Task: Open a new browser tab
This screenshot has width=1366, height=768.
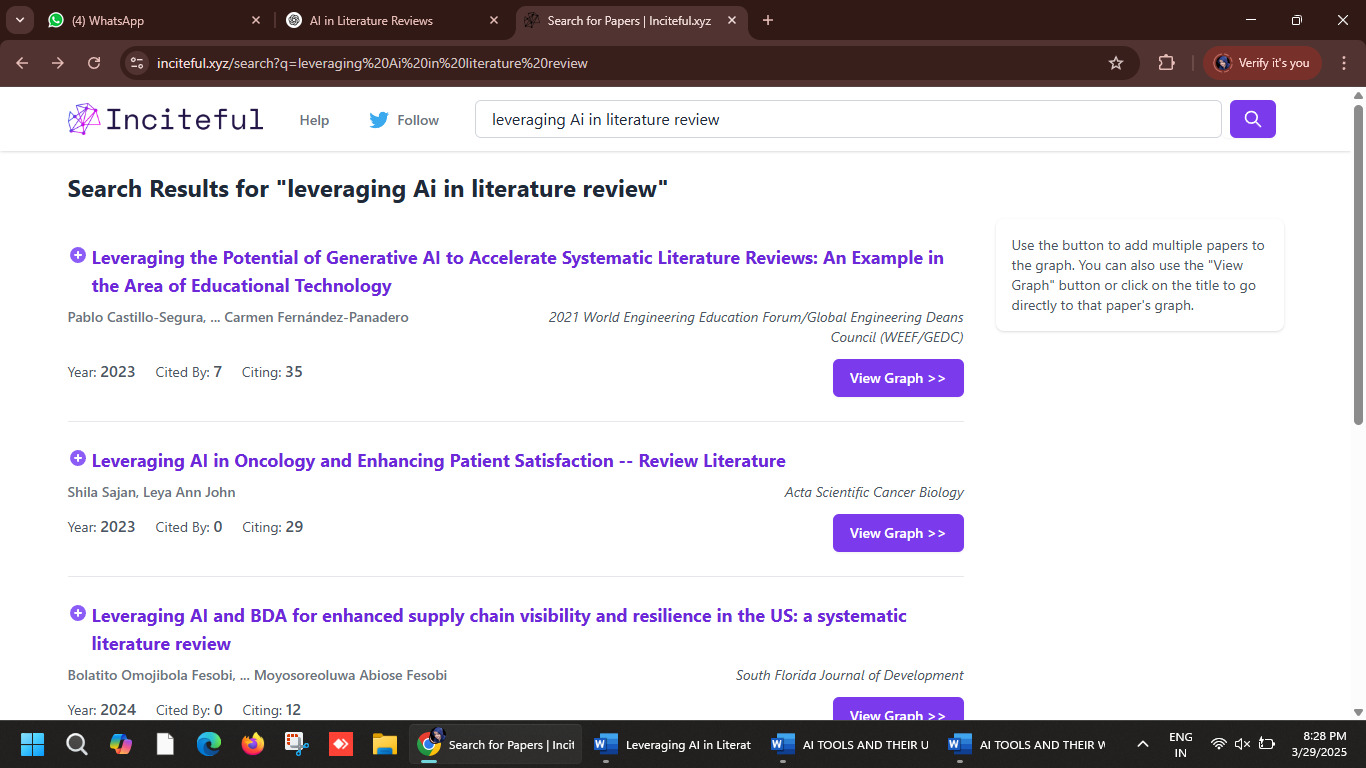Action: [768, 20]
